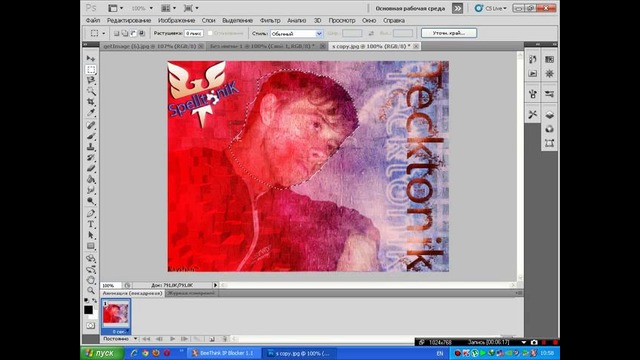Open the Файл menu
The height and width of the screenshot is (360, 640).
click(93, 20)
